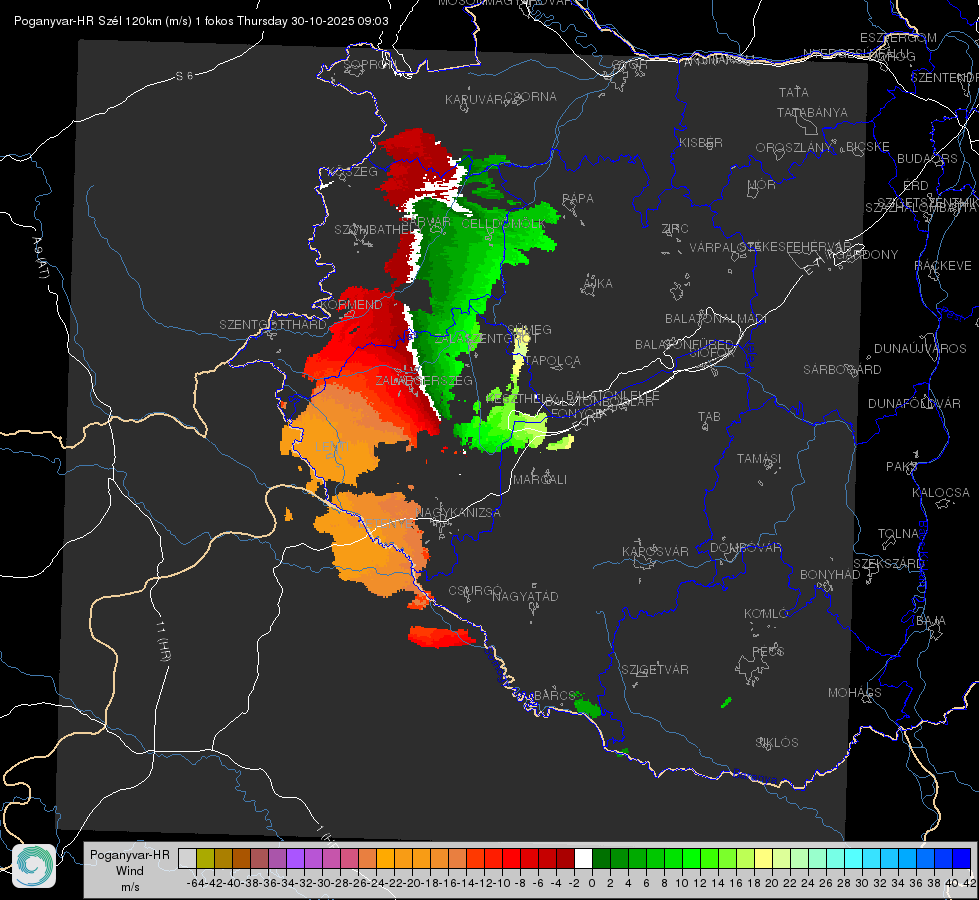Click the ZALAEGERSZEG city label
Viewport: 979px width, 900px height.
point(424,380)
